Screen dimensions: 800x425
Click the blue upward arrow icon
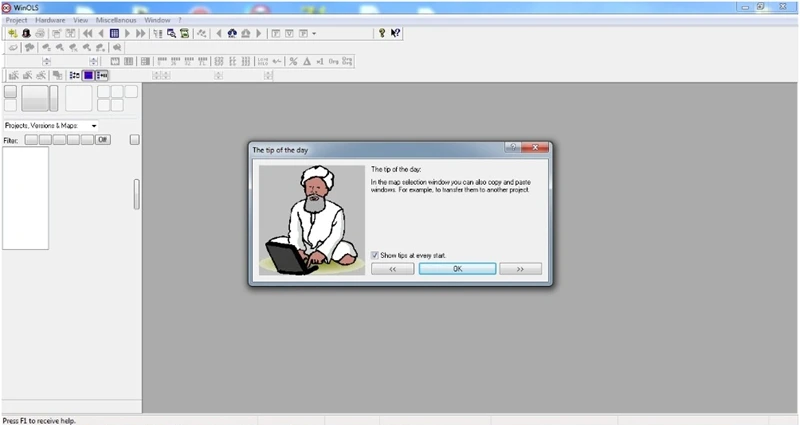[232, 33]
